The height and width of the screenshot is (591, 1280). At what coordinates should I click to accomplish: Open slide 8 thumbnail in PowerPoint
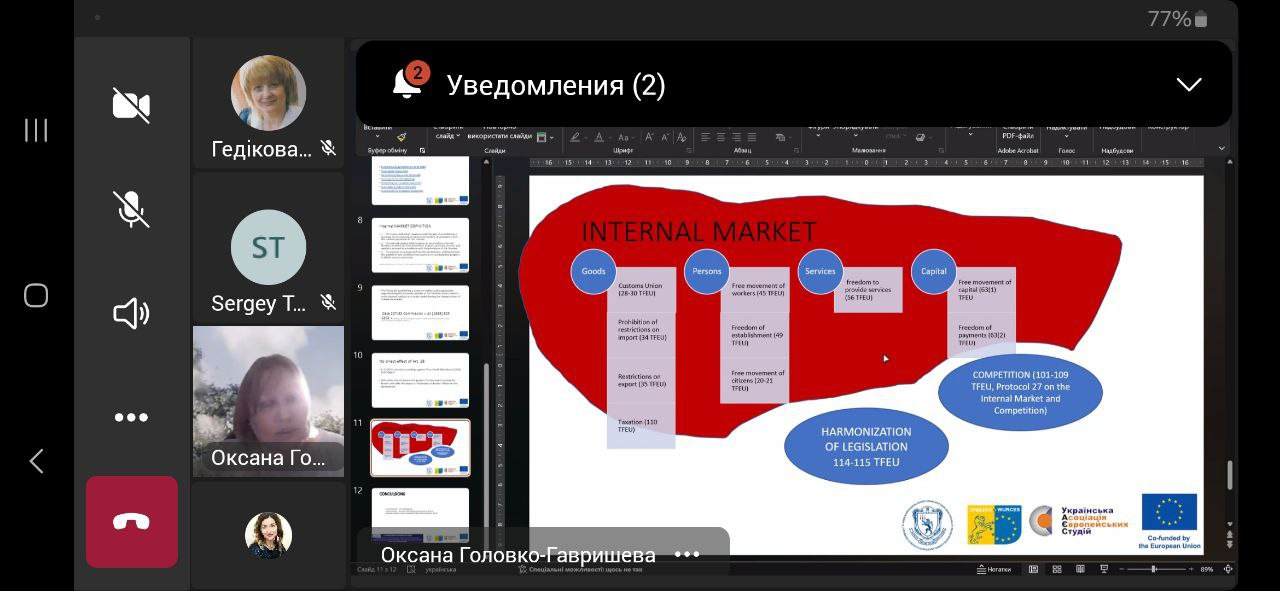(x=420, y=246)
